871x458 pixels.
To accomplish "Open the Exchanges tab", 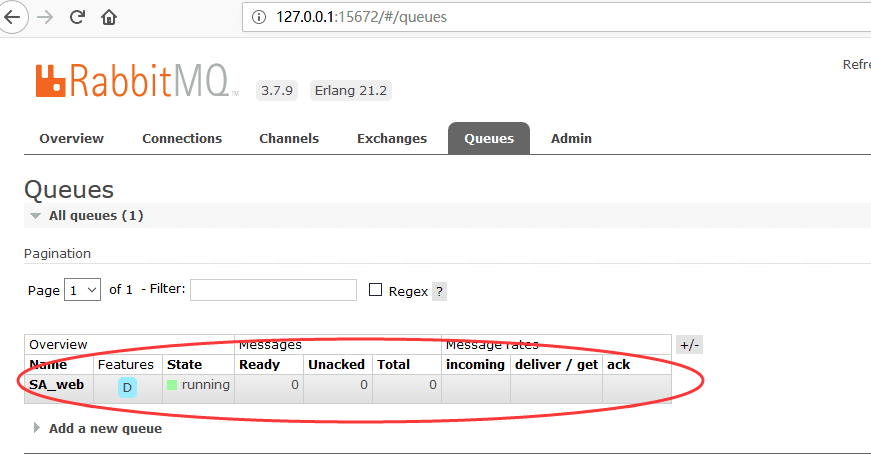I will [391, 138].
